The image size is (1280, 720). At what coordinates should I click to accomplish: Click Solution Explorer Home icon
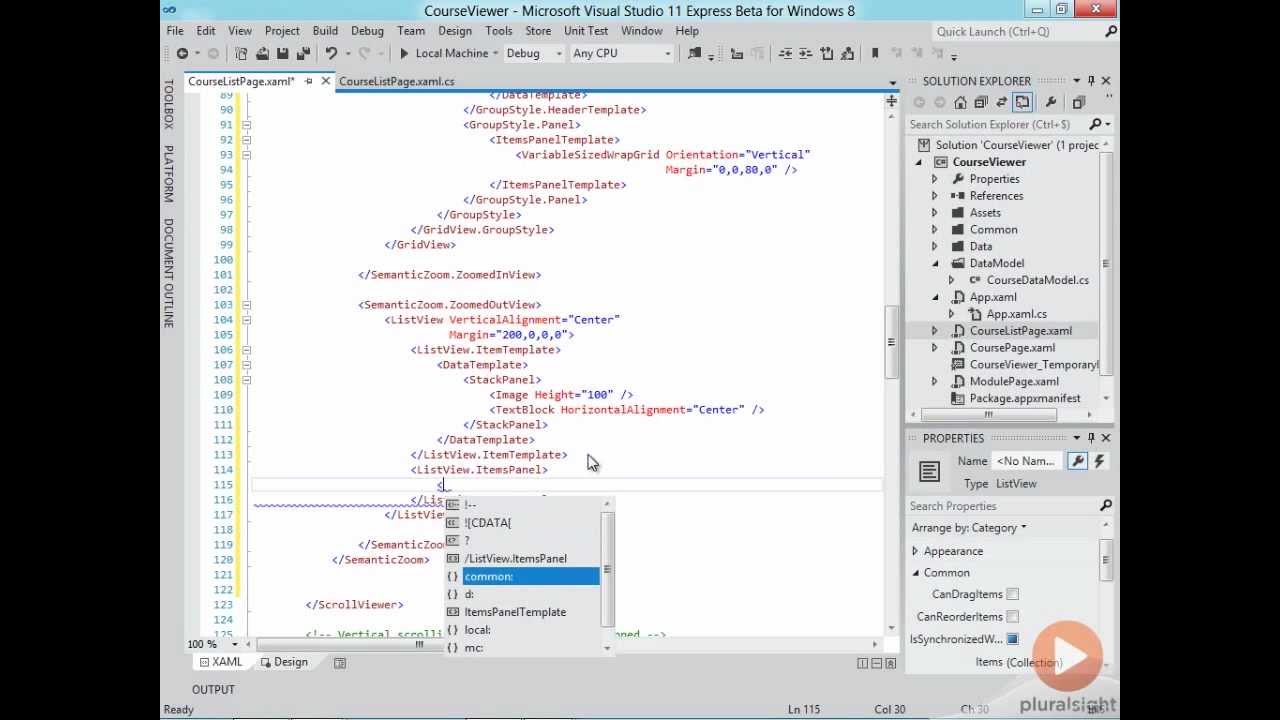coord(960,102)
